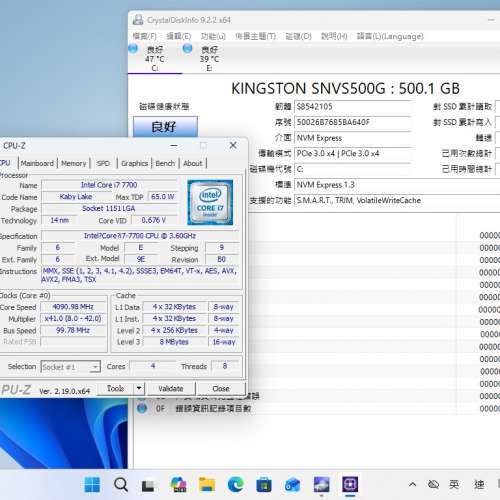Click the multiplier value x41.0 (8.0 - 42.0)

(73, 318)
